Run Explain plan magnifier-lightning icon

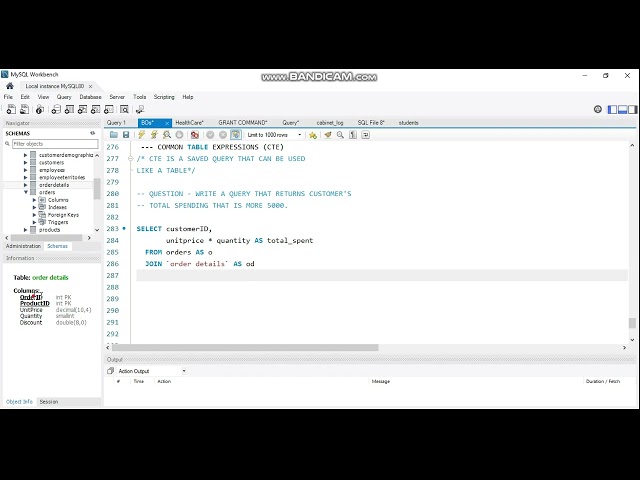pyautogui.click(x=167, y=135)
